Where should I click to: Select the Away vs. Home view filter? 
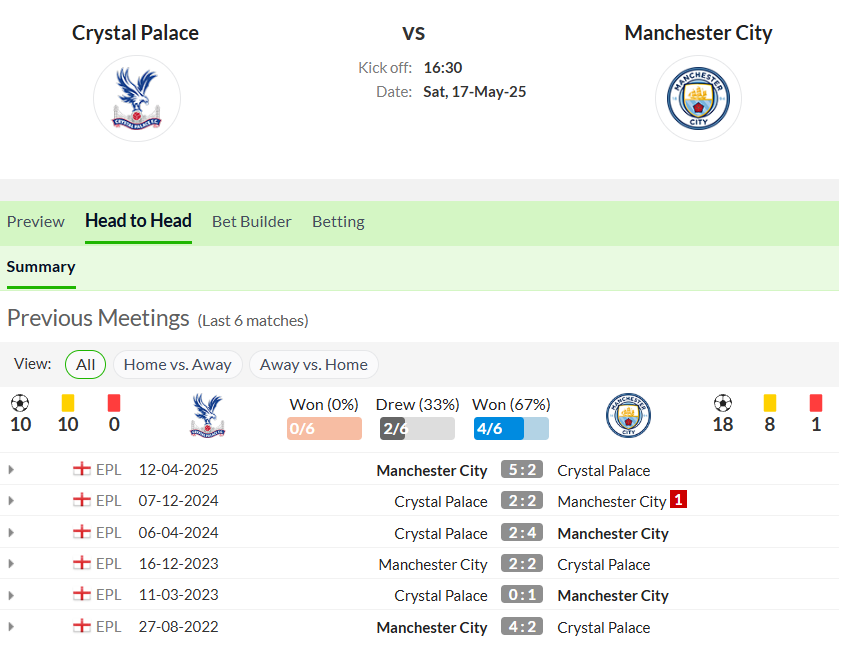coord(314,365)
